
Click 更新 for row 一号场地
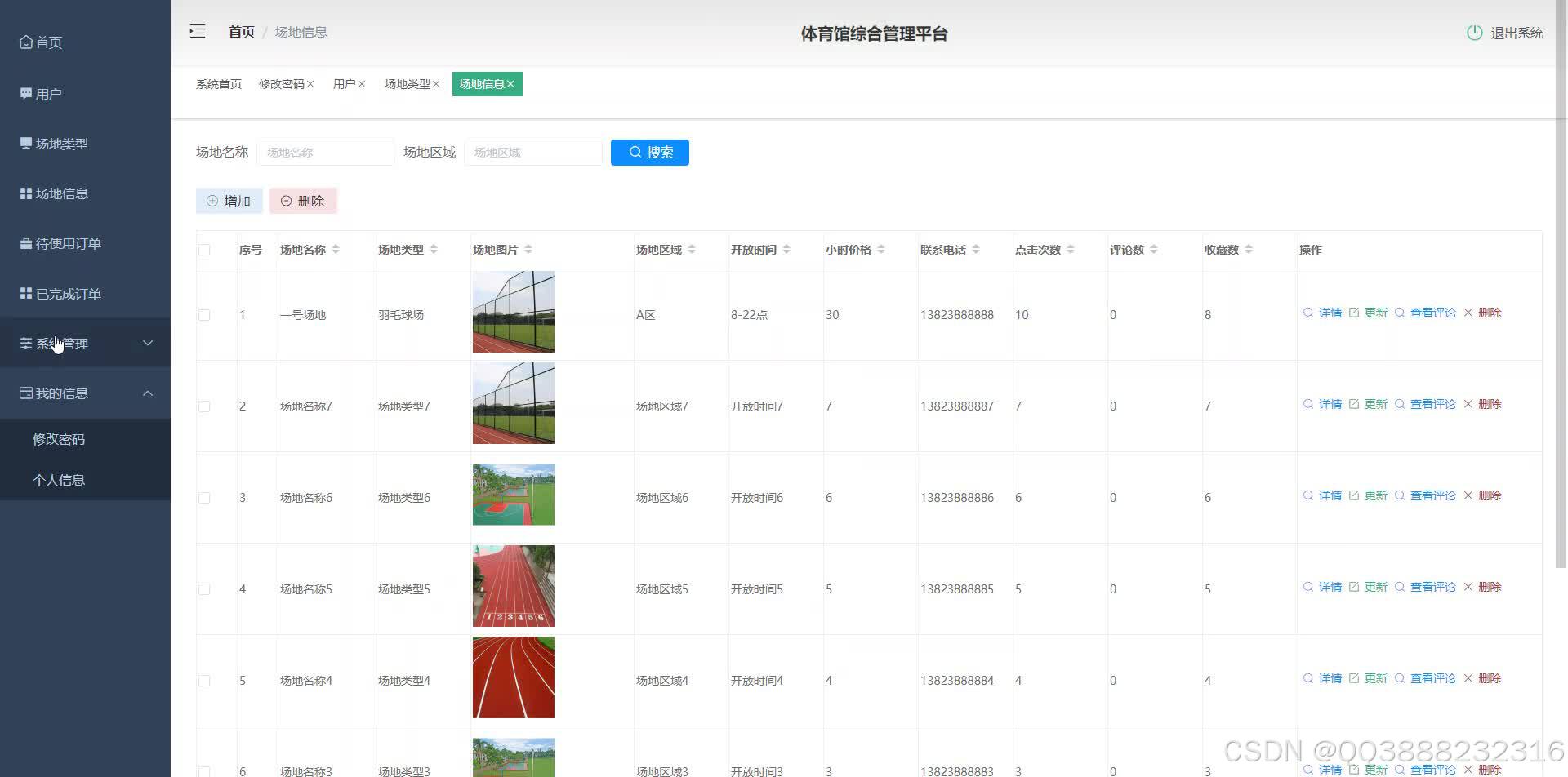point(1369,313)
